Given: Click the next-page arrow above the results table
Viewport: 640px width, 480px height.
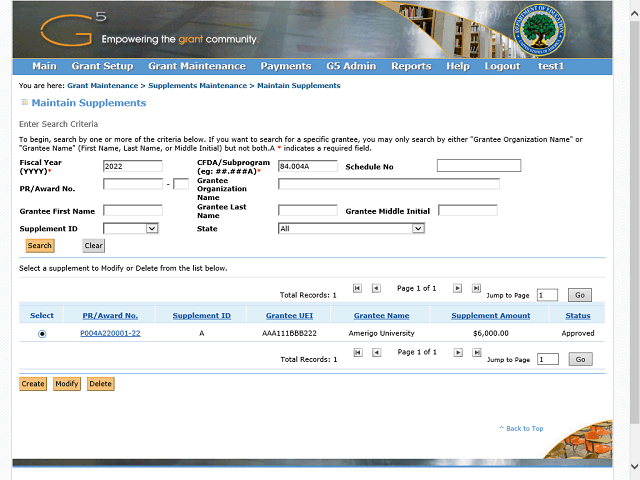Looking at the screenshot, I should tap(458, 288).
